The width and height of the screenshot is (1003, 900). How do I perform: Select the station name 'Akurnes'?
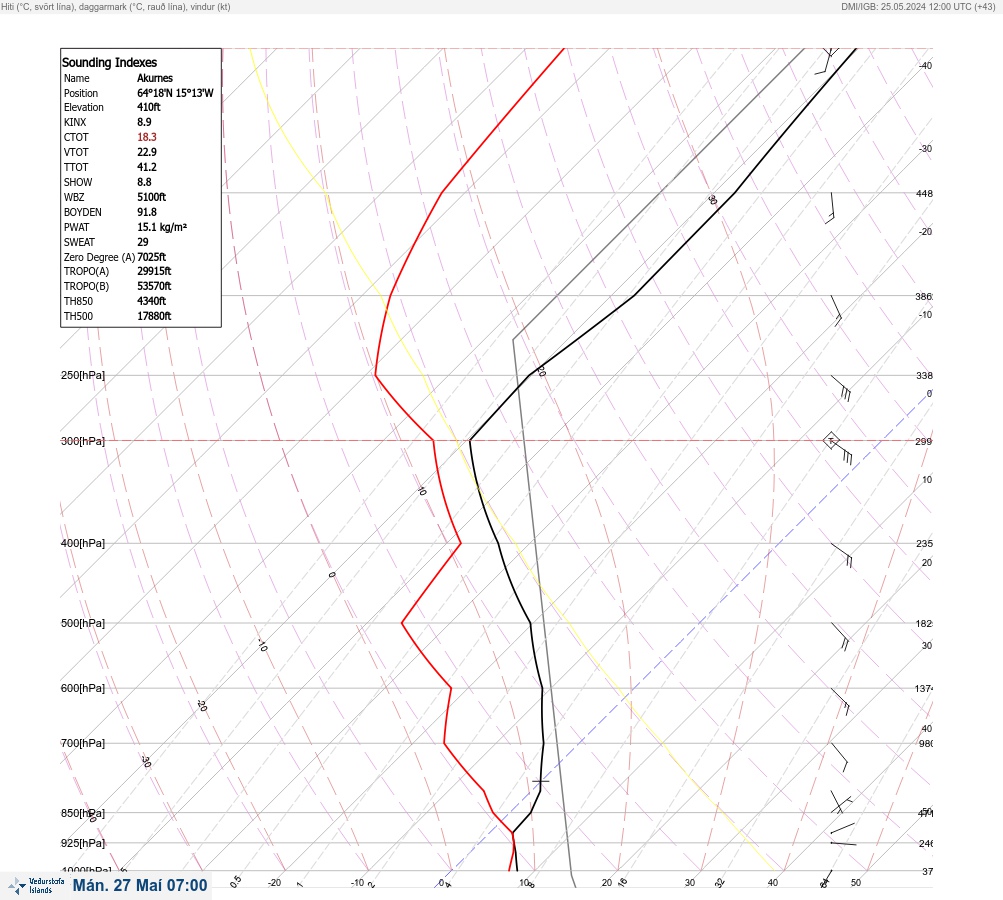pyautogui.click(x=155, y=78)
